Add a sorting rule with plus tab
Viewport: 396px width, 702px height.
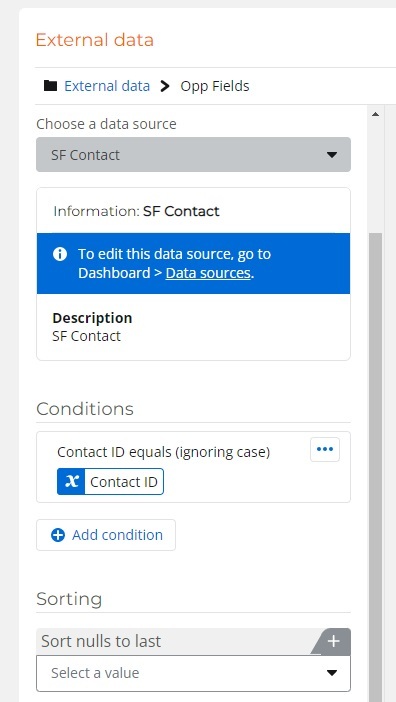pos(333,642)
